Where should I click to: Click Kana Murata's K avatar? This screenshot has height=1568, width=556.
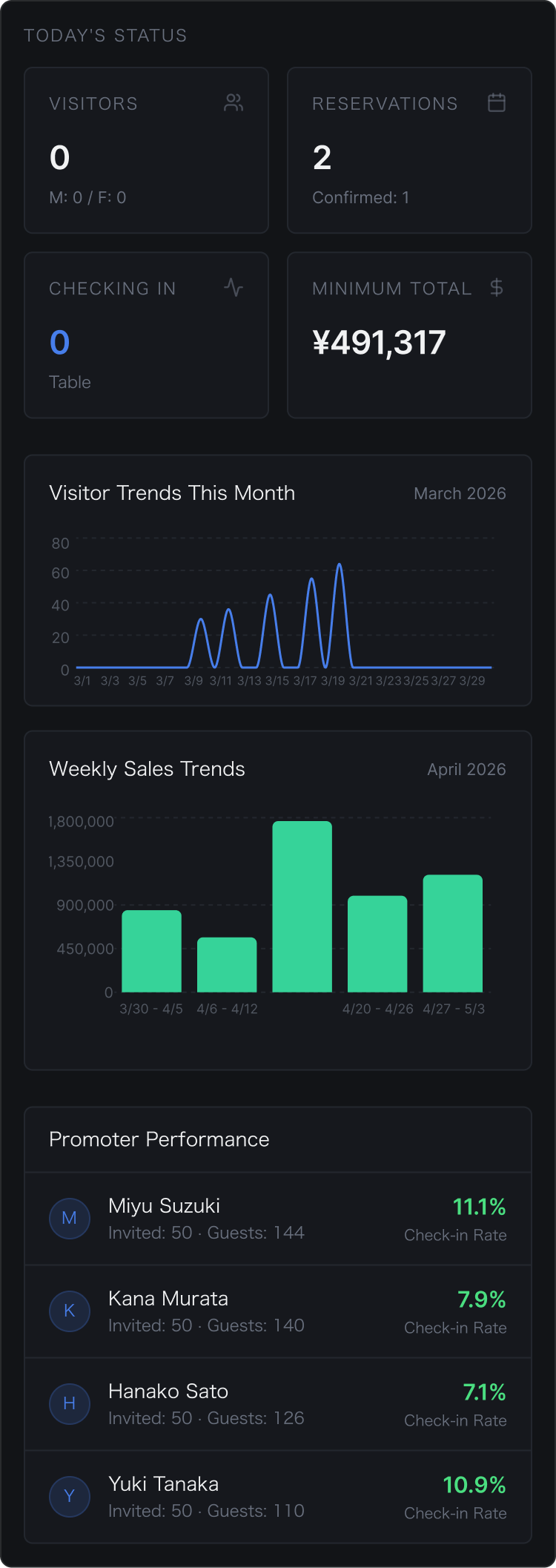(x=70, y=1311)
